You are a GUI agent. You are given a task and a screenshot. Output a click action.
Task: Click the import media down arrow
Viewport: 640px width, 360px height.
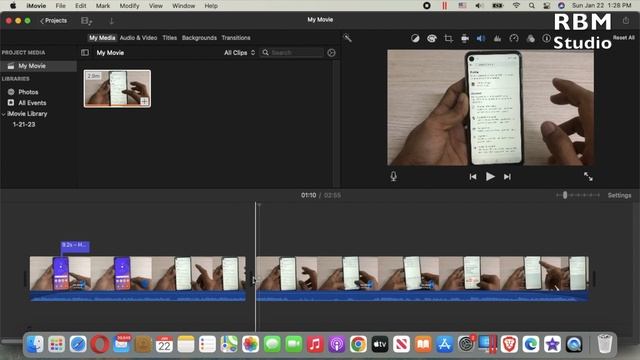(x=111, y=21)
